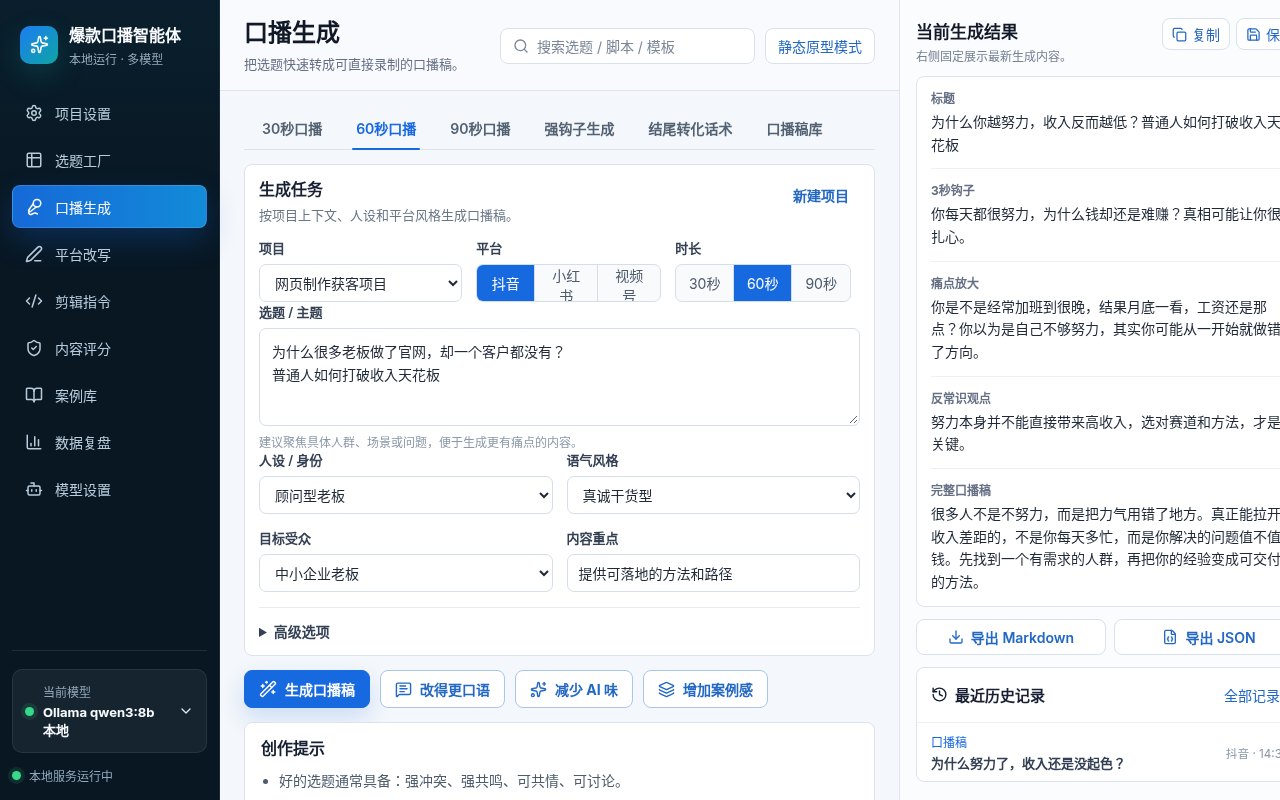Expand current model selector Ollama qwen3:8b
The height and width of the screenshot is (800, 1280).
109,711
